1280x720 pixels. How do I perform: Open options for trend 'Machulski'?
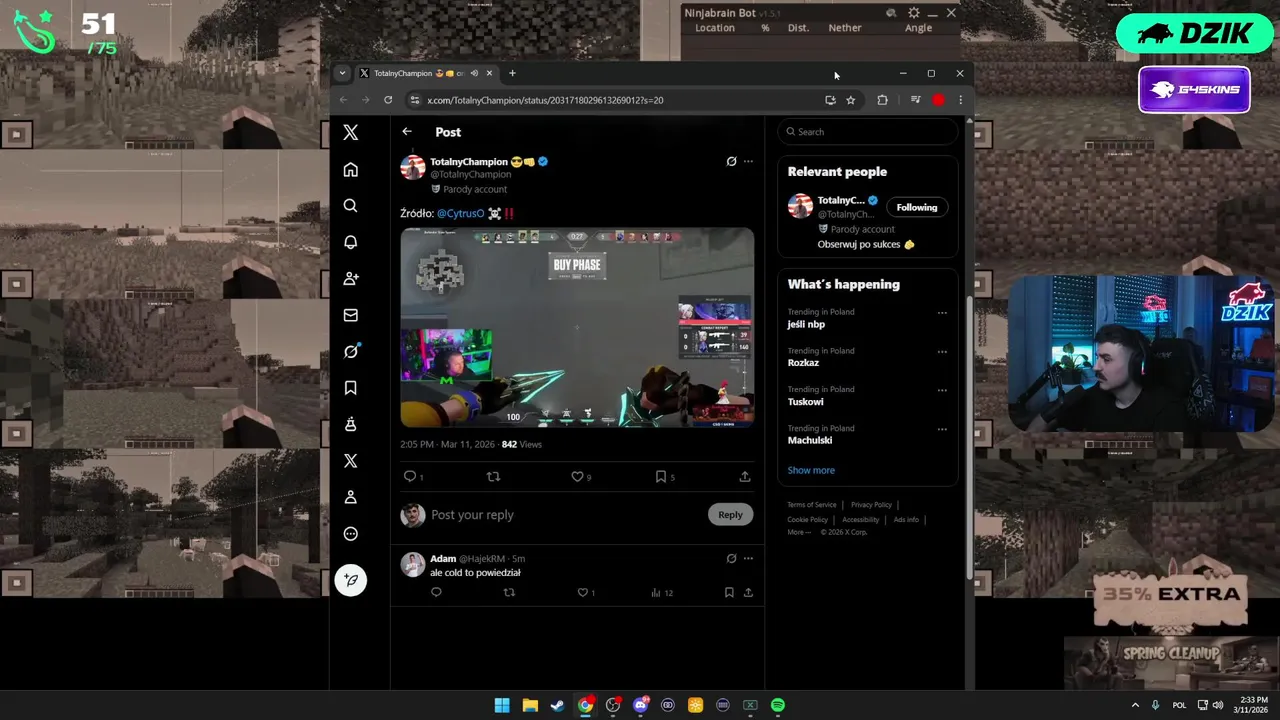942,430
